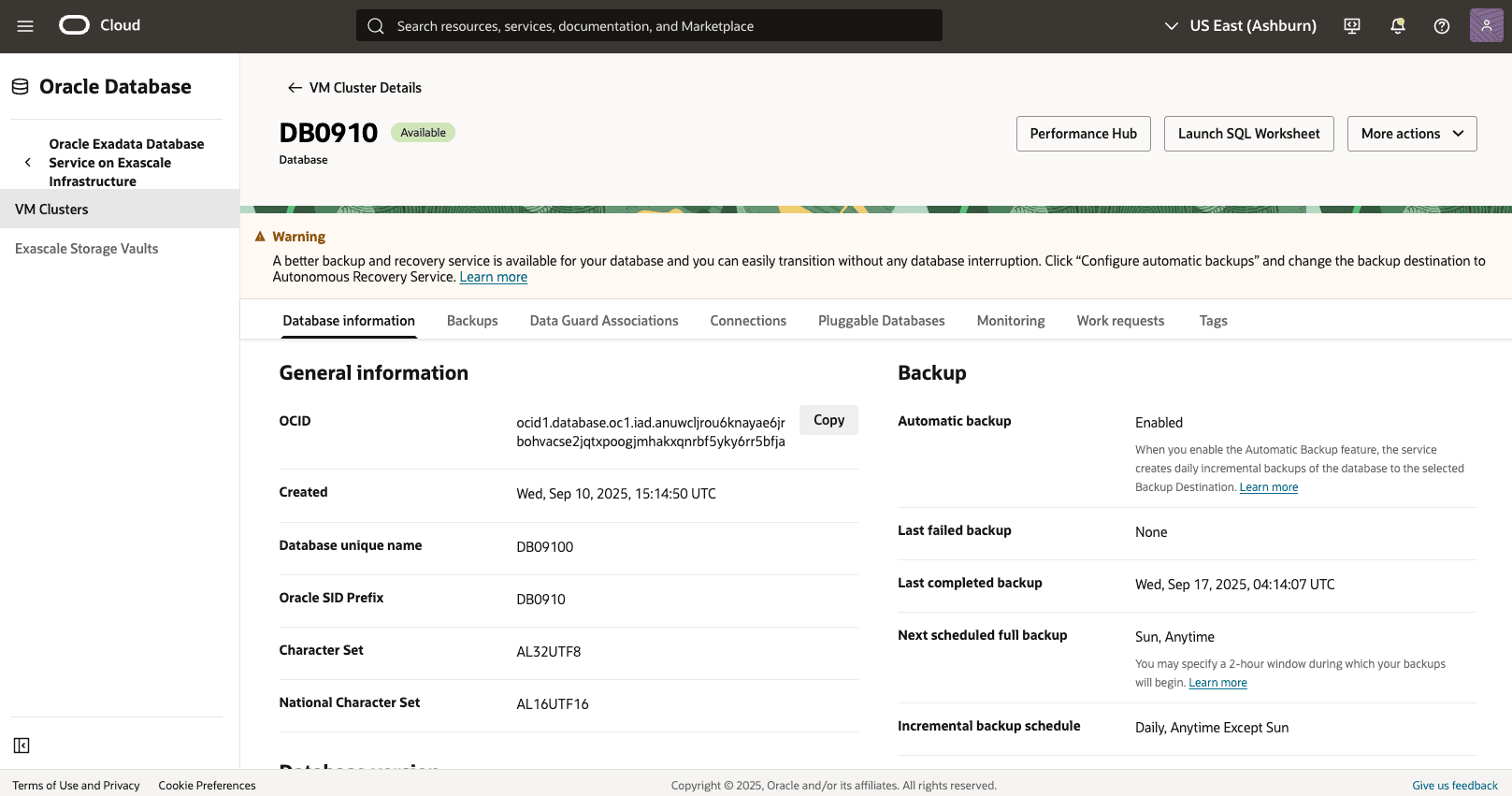This screenshot has height=796, width=1512.
Task: Switch to the Tags tab
Action: (1214, 321)
